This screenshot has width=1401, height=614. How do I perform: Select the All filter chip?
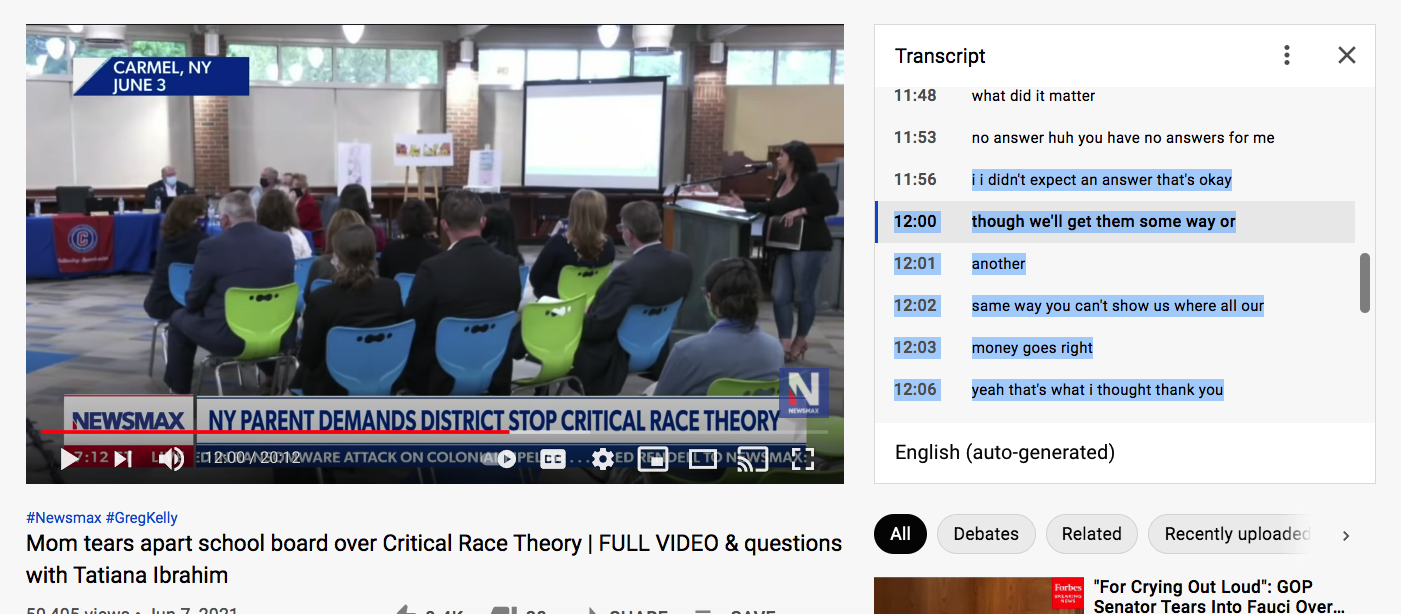900,534
